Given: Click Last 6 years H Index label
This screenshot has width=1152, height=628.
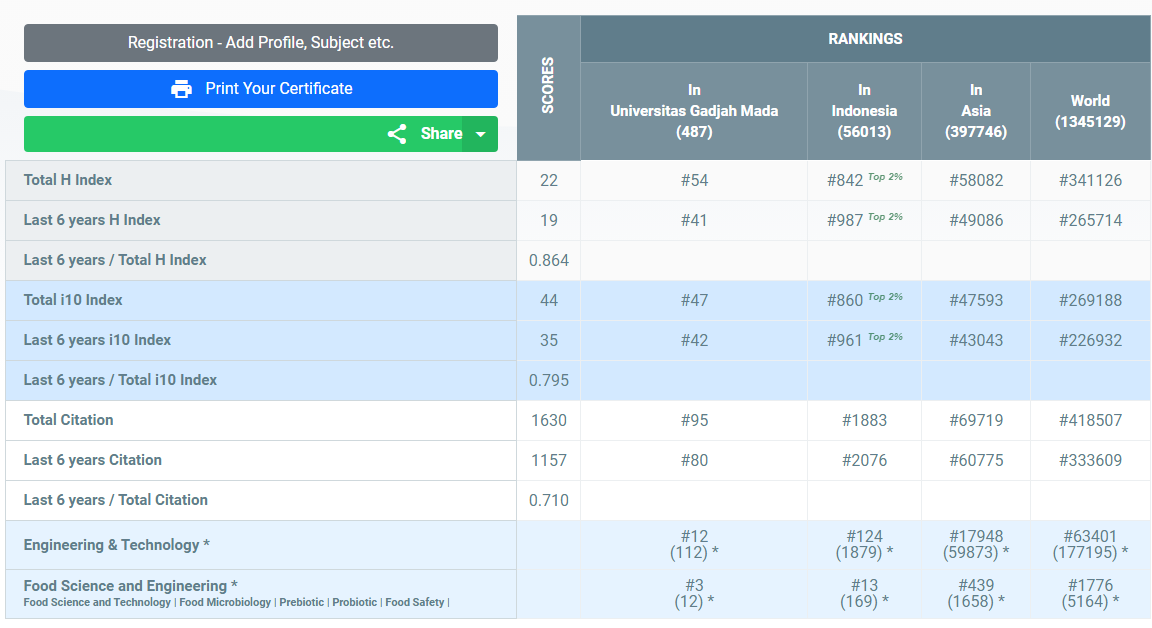Looking at the screenshot, I should click(x=92, y=220).
